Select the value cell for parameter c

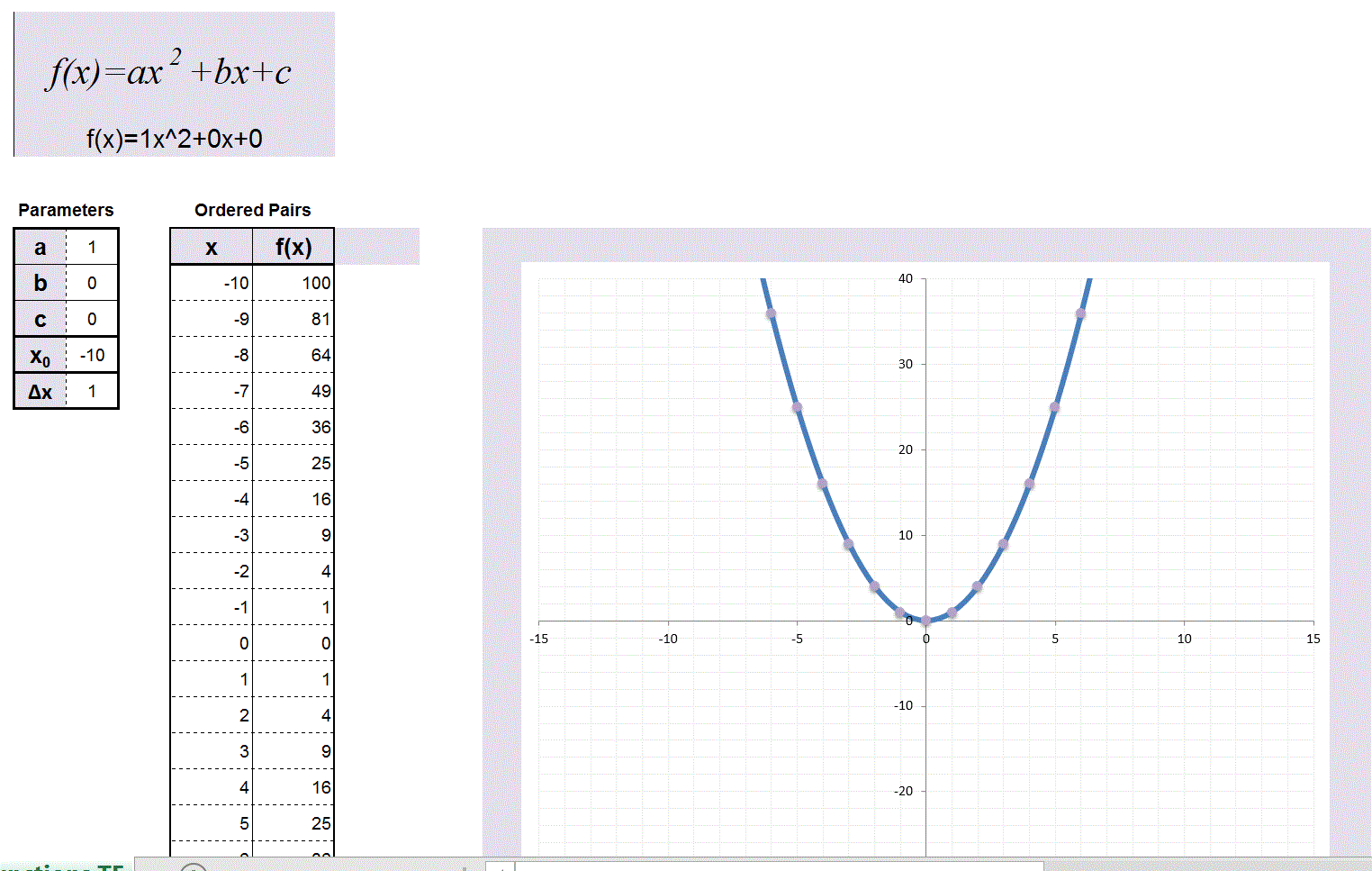(x=92, y=319)
